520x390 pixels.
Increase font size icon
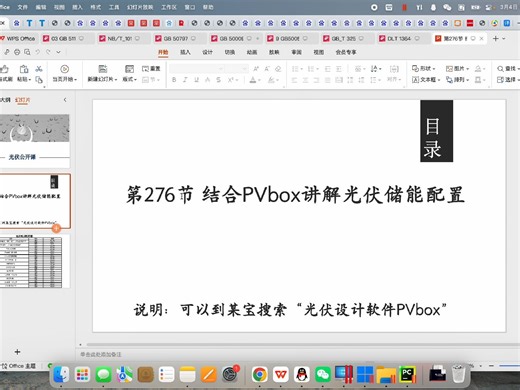(256, 69)
